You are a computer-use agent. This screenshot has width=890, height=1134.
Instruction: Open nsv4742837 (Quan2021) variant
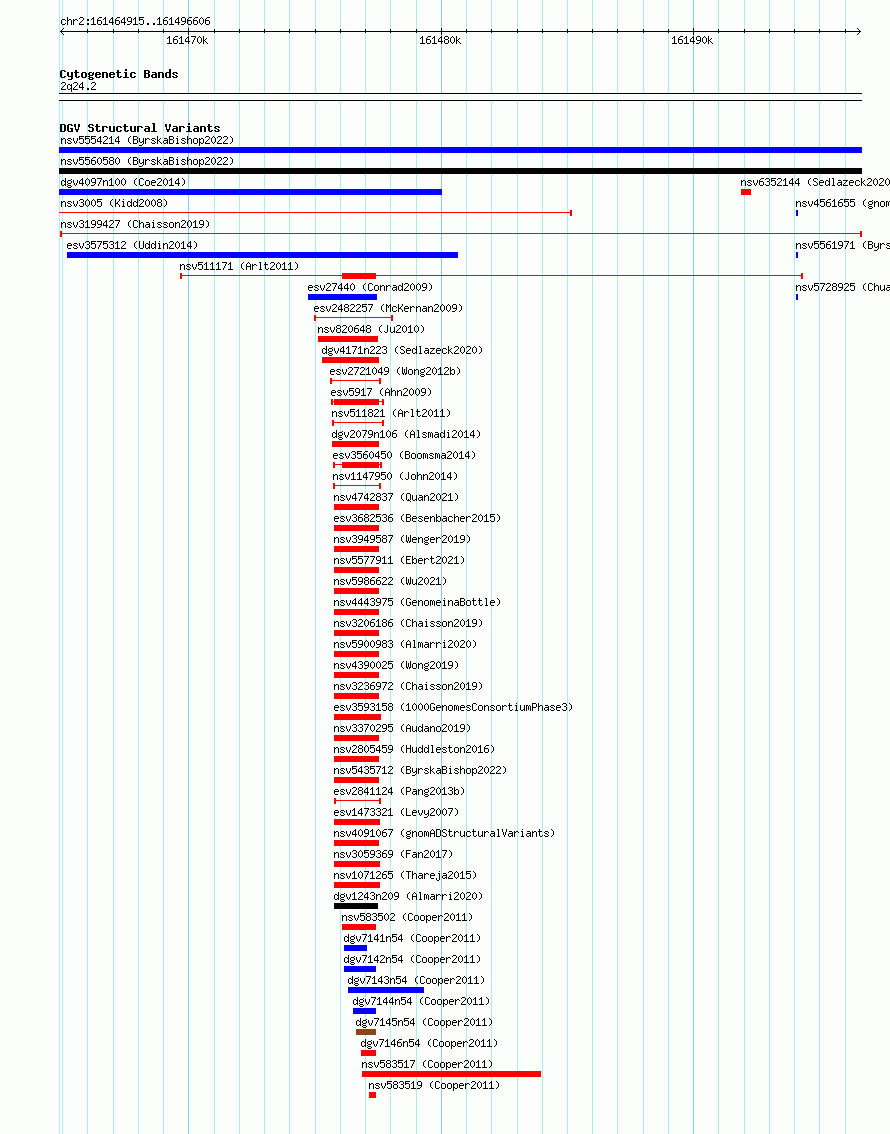click(396, 497)
